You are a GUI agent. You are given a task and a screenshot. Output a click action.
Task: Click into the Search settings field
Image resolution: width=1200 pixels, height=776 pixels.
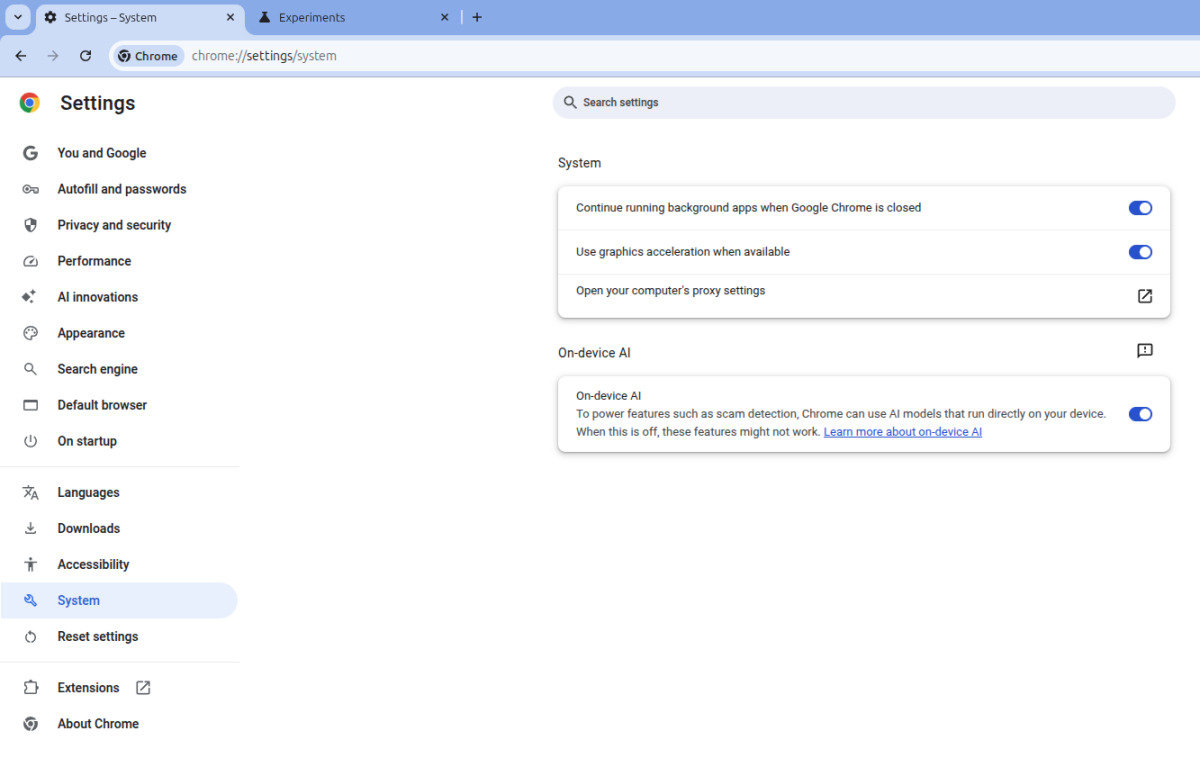coord(864,102)
